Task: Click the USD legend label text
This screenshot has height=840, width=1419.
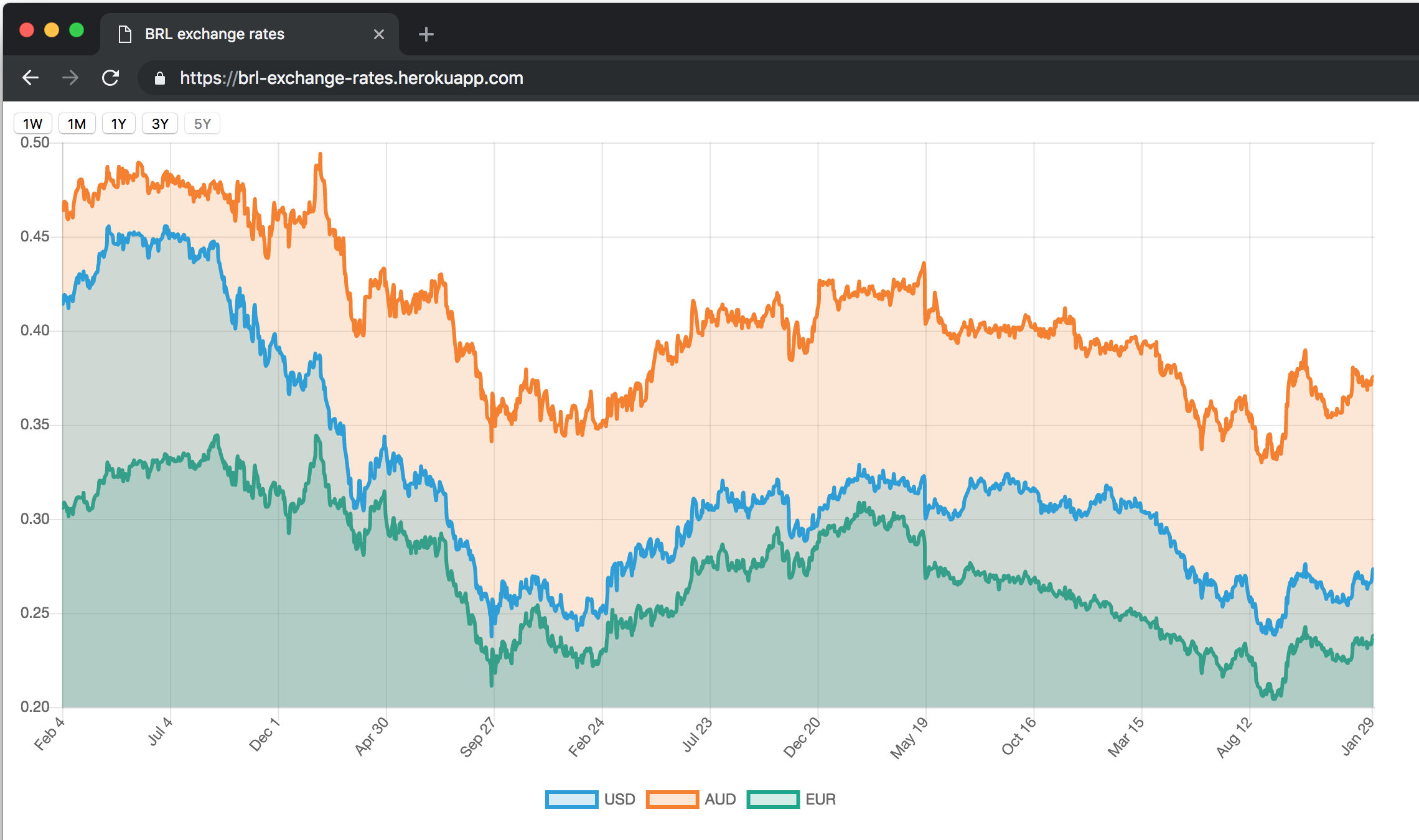Action: [619, 800]
